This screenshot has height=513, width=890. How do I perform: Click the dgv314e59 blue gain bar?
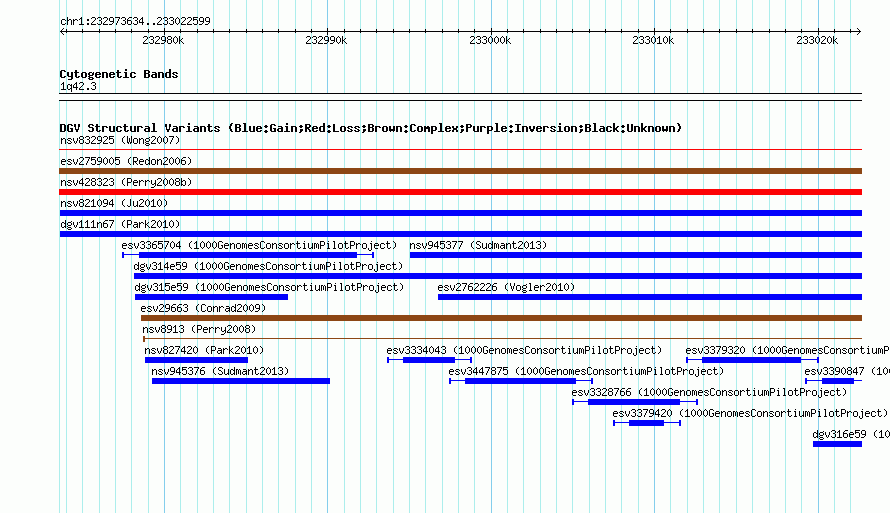tap(498, 276)
